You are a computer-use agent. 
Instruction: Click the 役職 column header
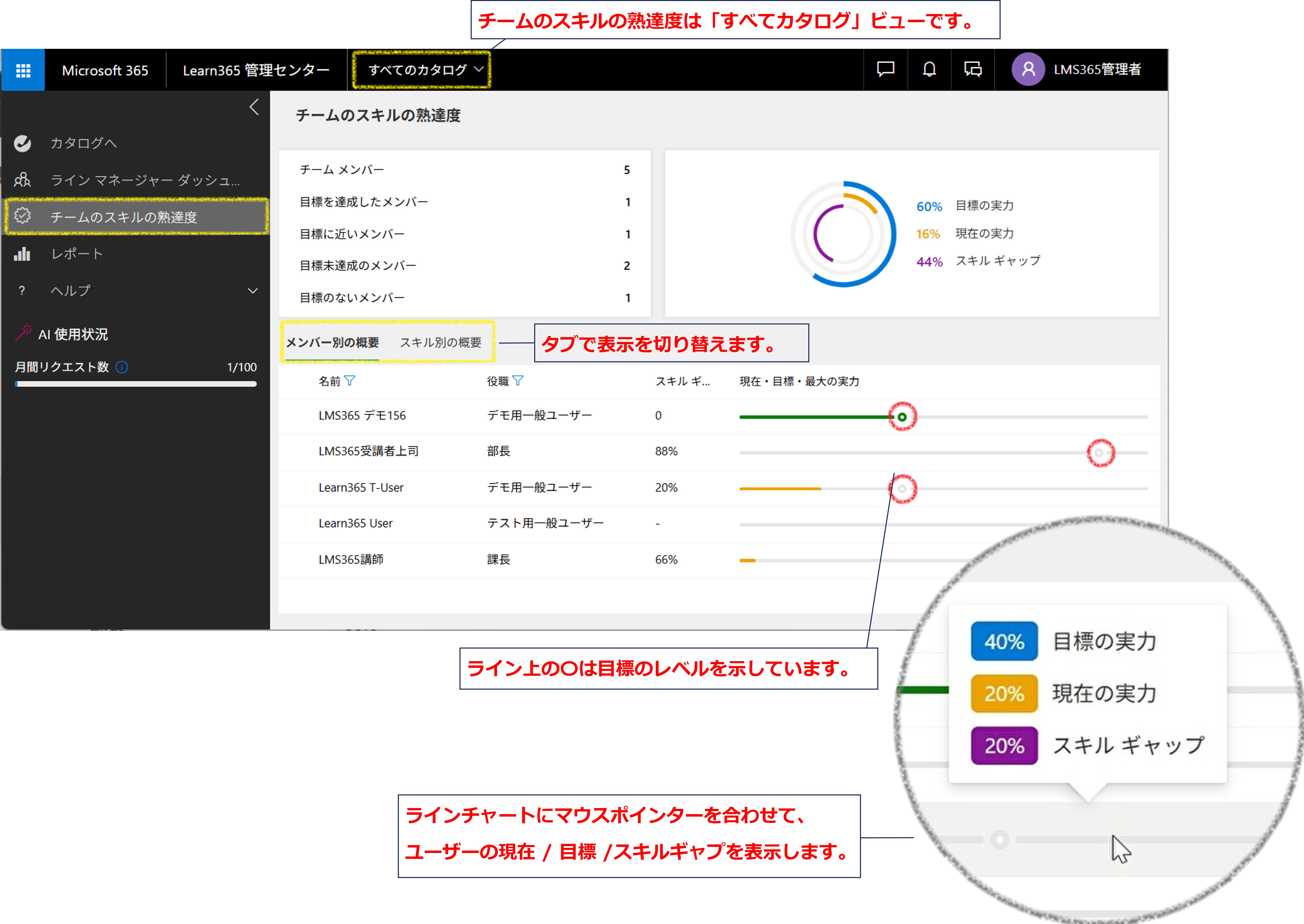[498, 381]
